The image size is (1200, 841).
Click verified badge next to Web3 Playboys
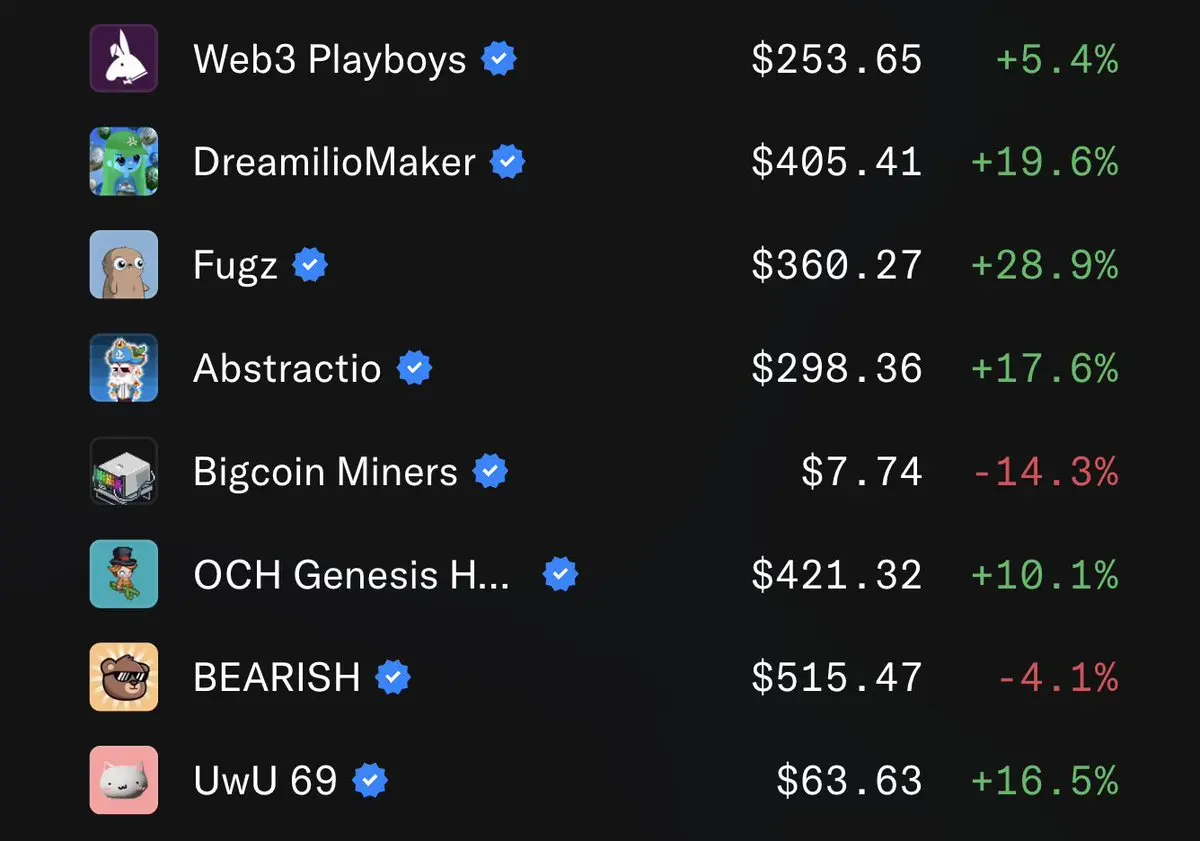[499, 59]
